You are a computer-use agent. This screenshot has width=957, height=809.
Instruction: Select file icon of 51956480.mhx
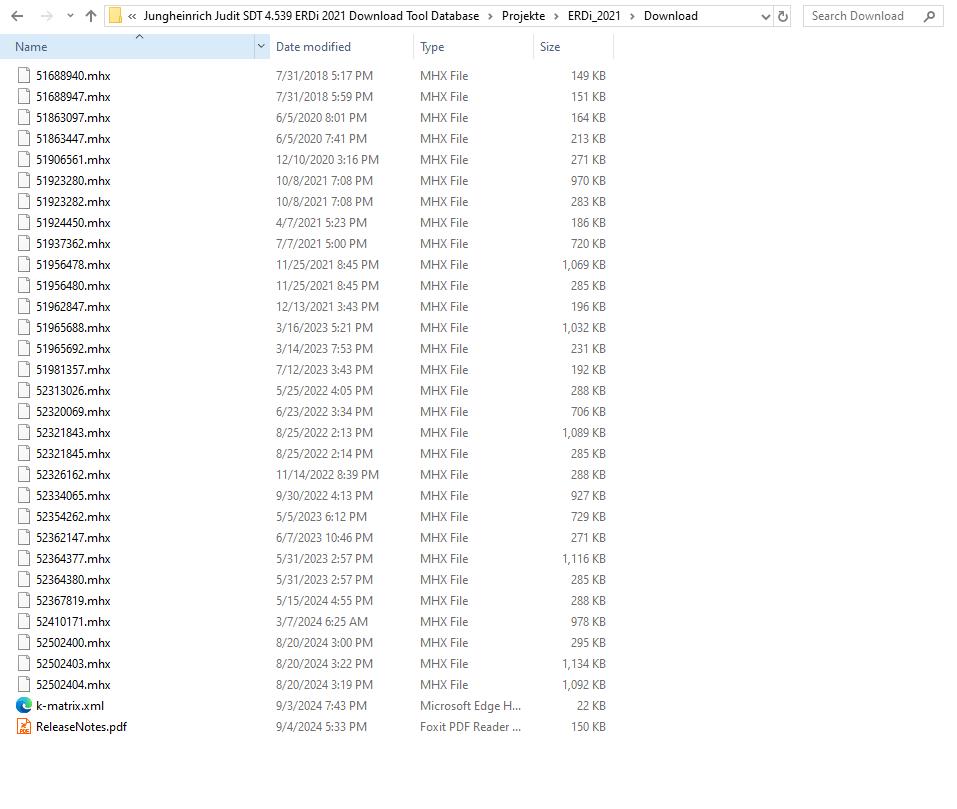pyautogui.click(x=24, y=286)
